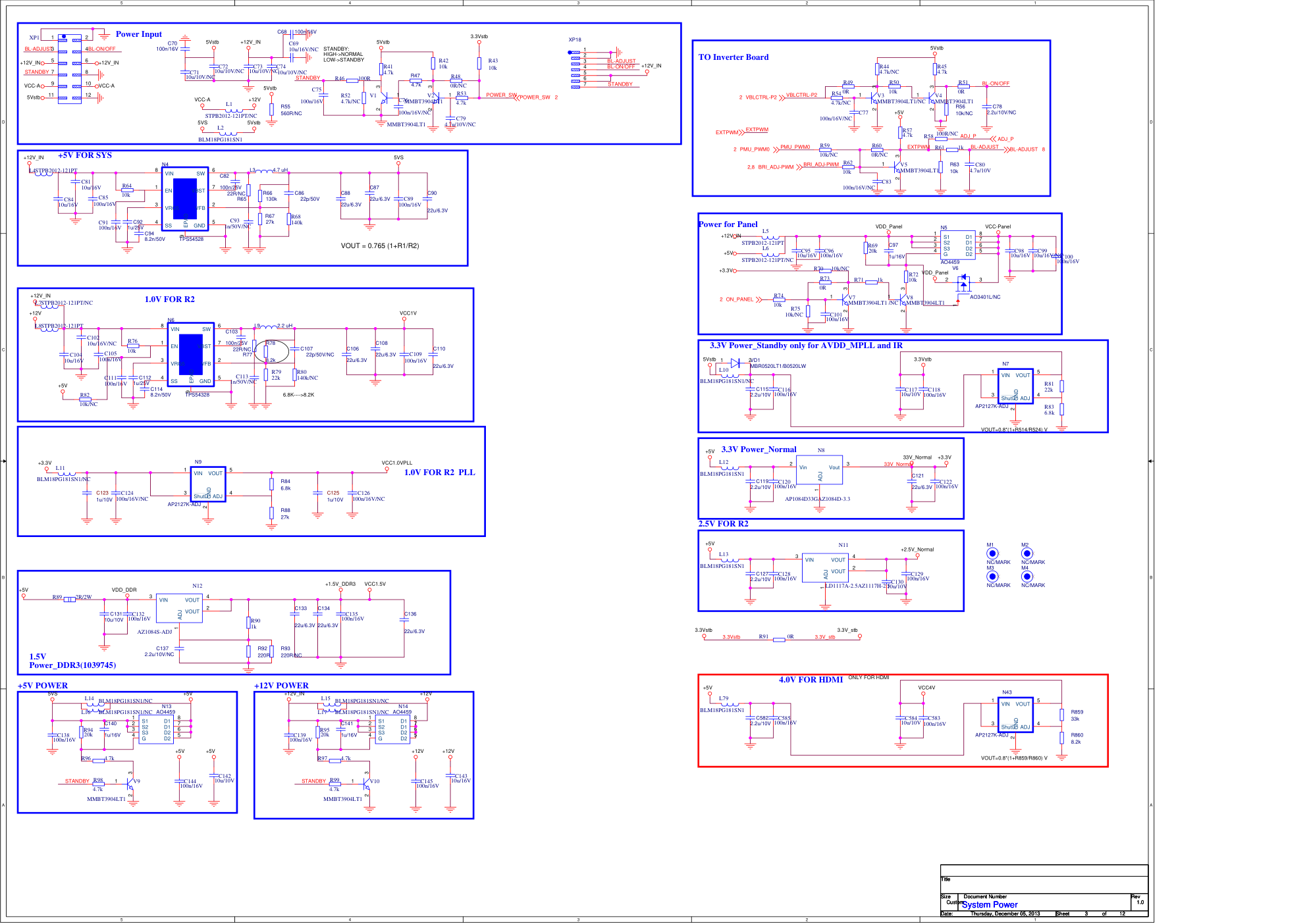Click the 'STANDBY: HIGH->NORMAL' note
Viewport: 1307px width, 924px height.
click(x=343, y=55)
